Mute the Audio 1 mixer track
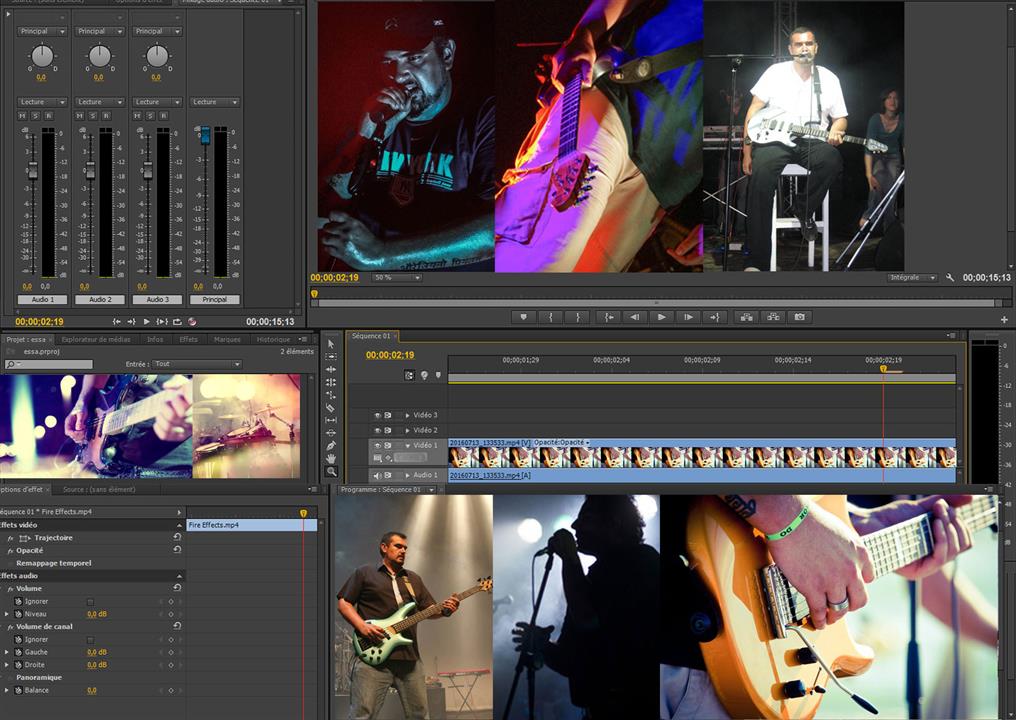The width and height of the screenshot is (1016, 720). coord(22,115)
